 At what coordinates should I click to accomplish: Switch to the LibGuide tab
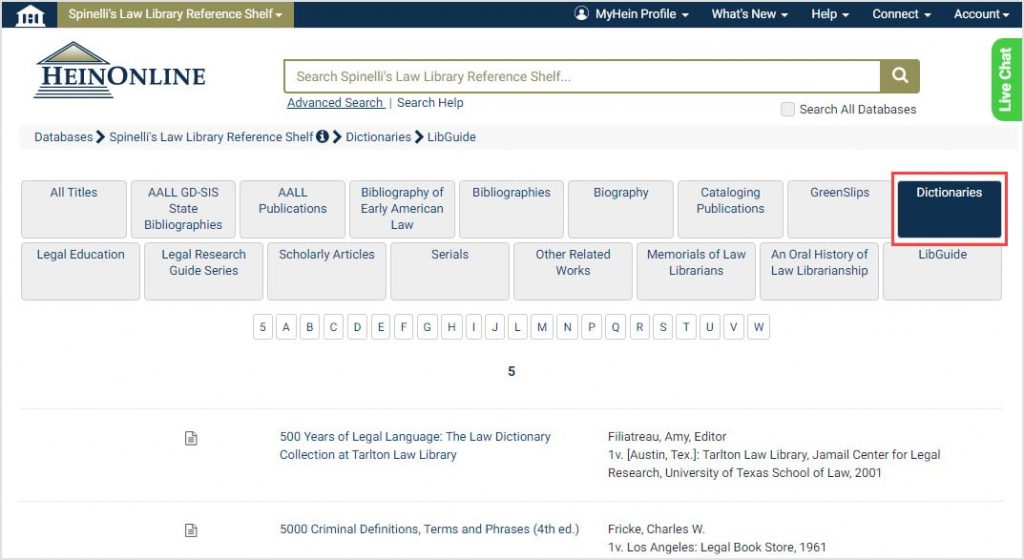942,271
